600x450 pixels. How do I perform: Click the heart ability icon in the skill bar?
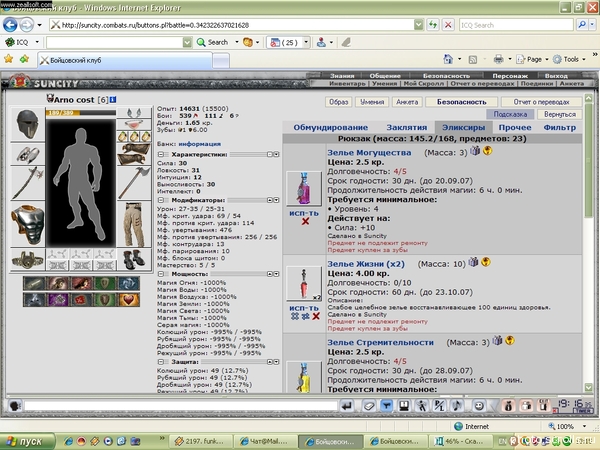(129, 299)
